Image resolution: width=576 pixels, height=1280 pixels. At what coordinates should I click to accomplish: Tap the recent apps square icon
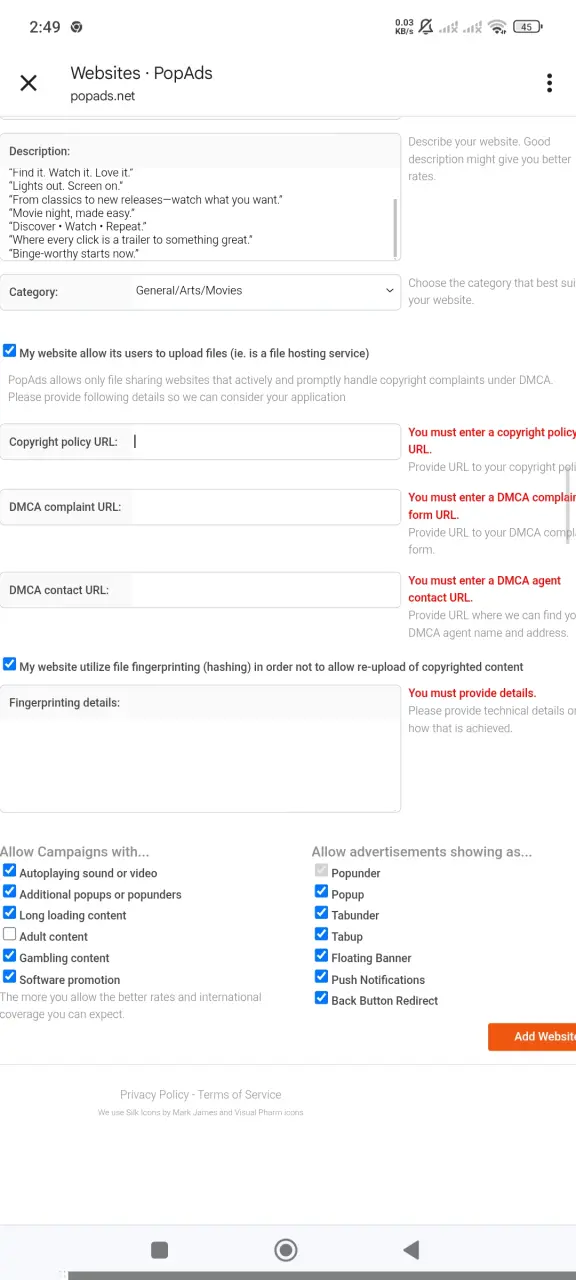159,1249
